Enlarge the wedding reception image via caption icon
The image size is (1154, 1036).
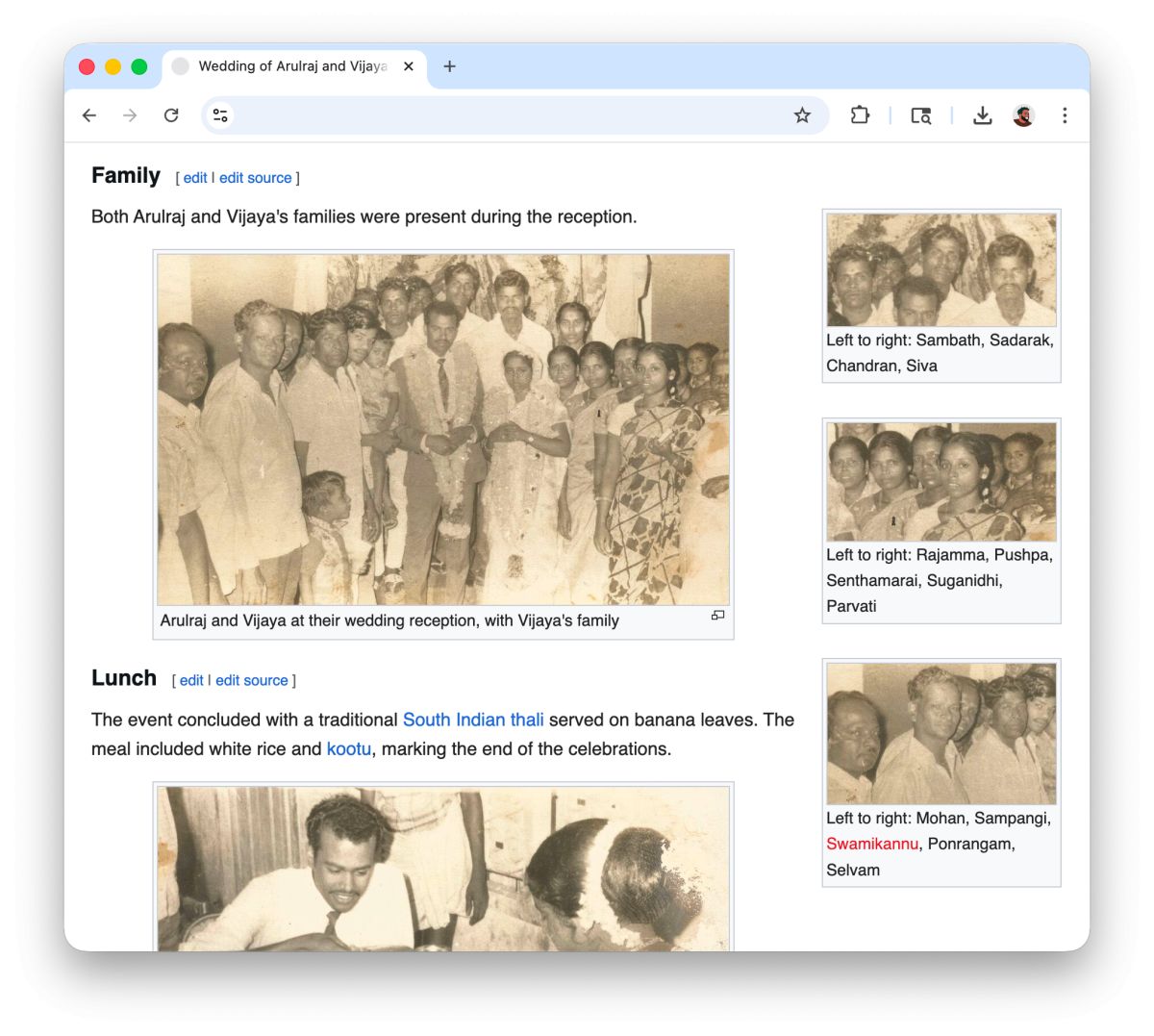pos(717,616)
